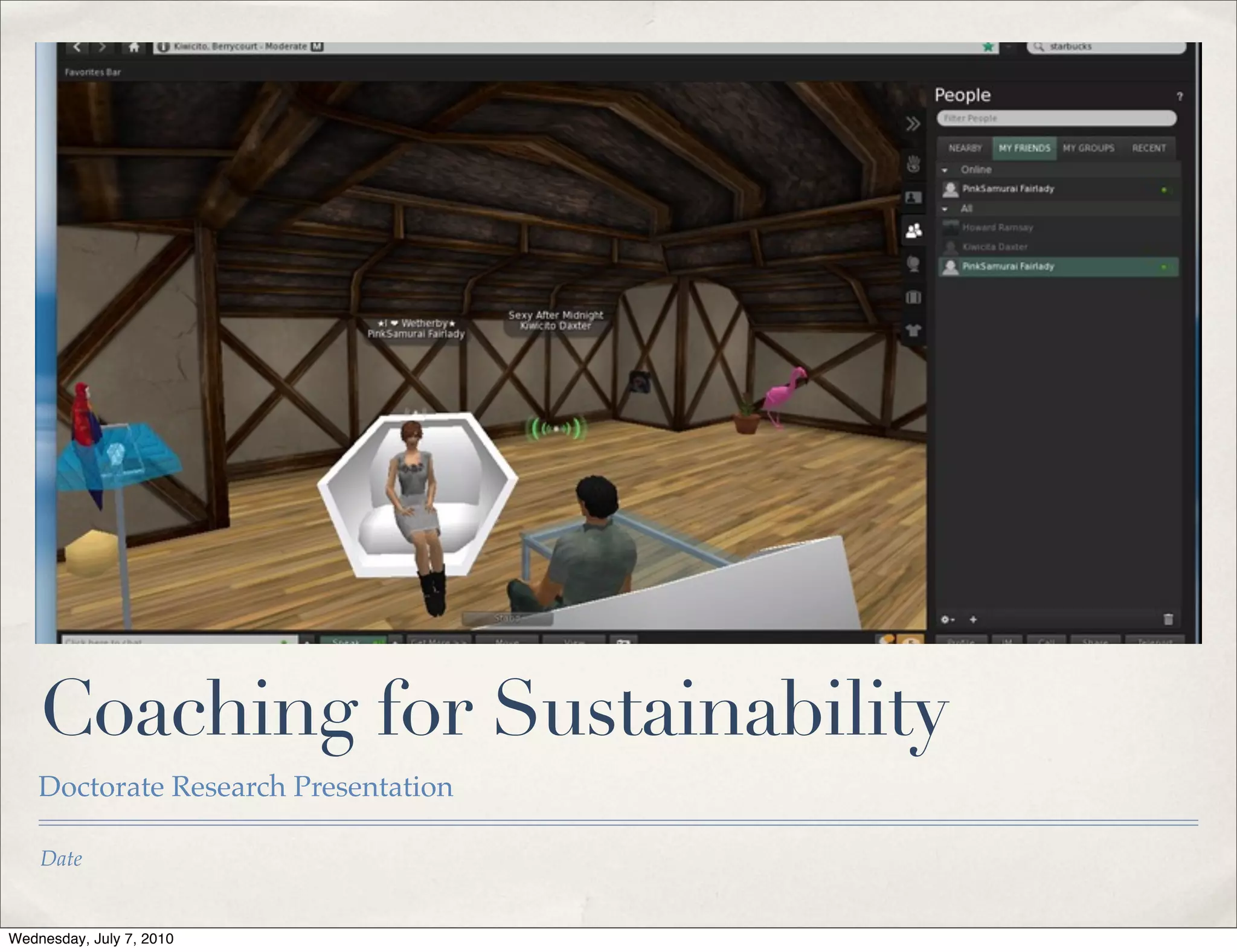Open the Appearance shirt sidebar icon
The image size is (1237, 952).
point(913,330)
